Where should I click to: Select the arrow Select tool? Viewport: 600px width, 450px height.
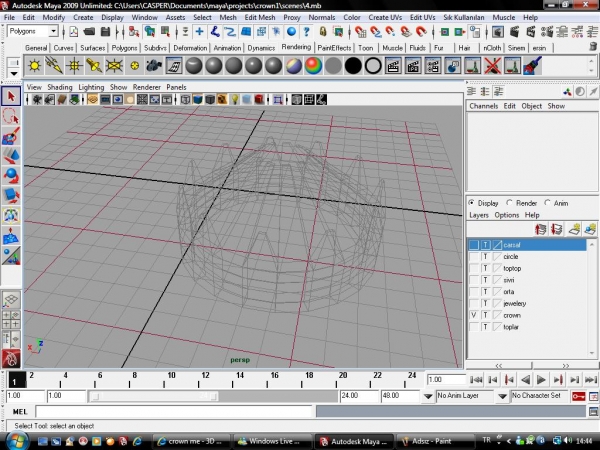pos(11,96)
